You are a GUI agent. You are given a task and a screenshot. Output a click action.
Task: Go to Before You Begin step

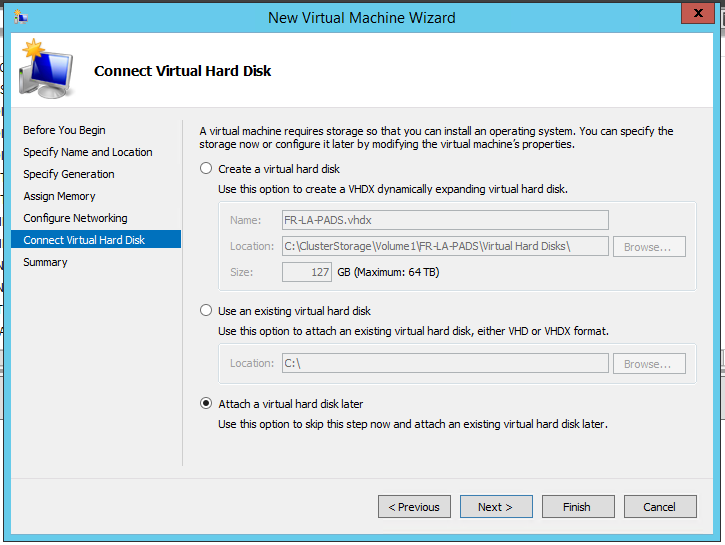tap(64, 130)
